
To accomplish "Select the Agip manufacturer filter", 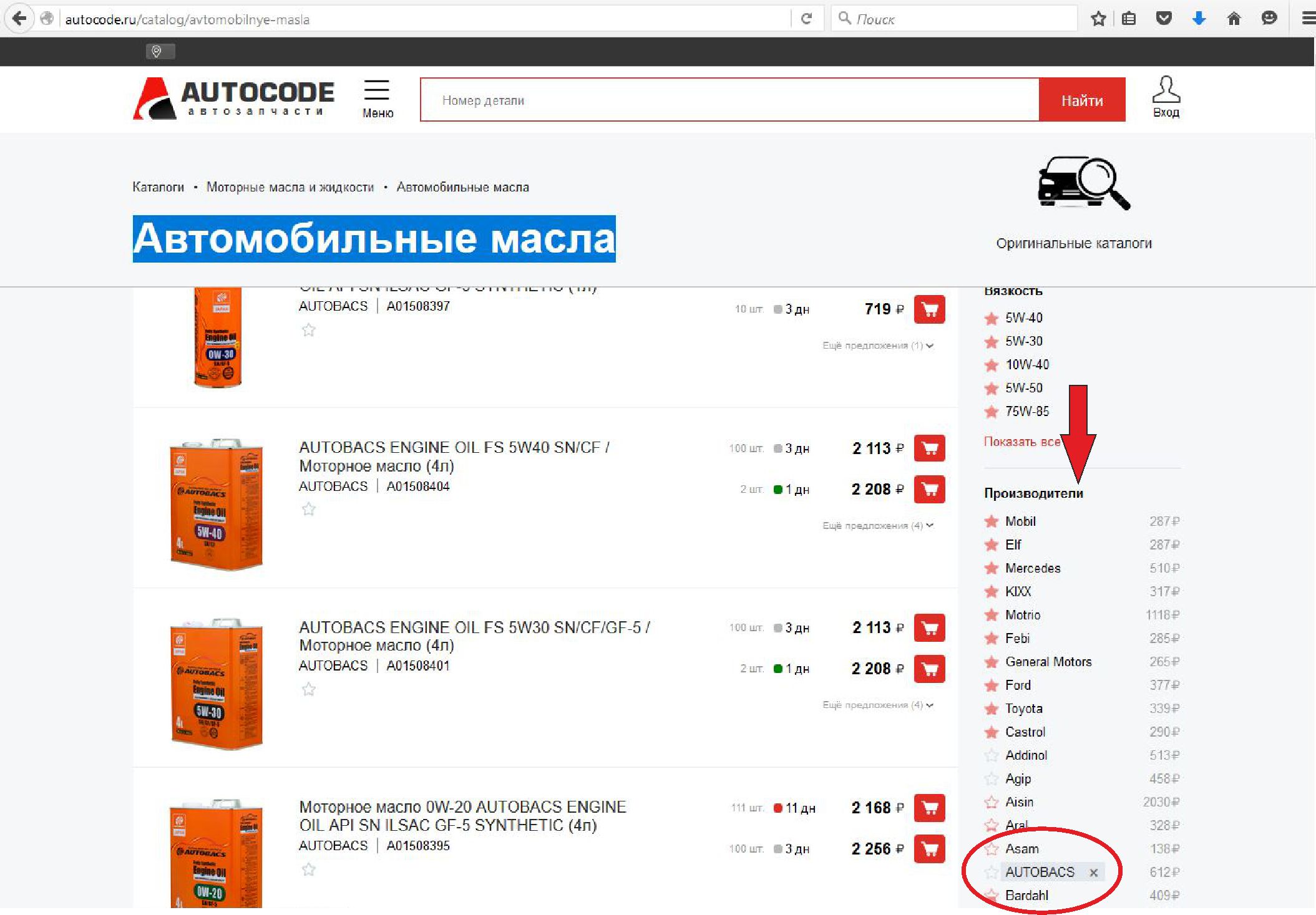I will click(x=1018, y=779).
